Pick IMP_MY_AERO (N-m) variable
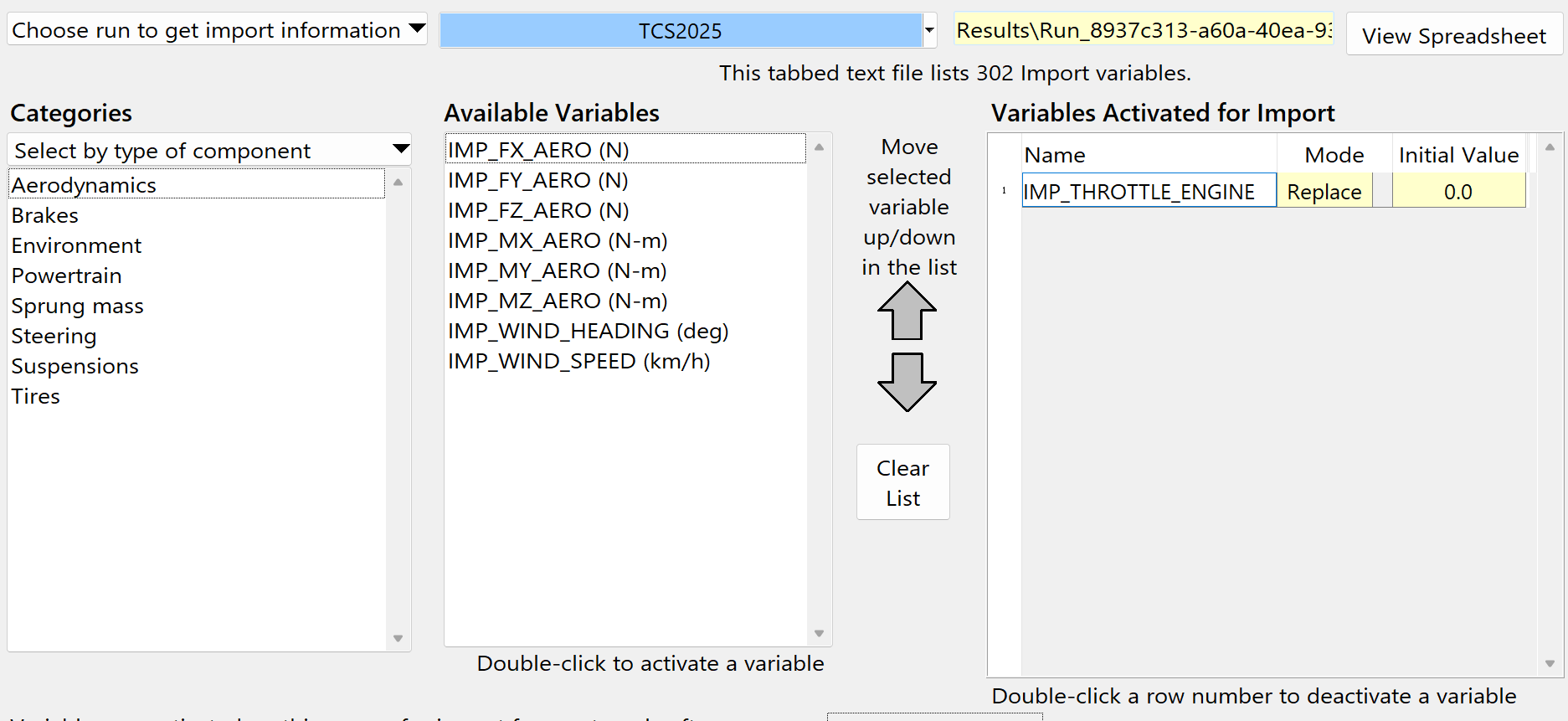 coord(557,270)
